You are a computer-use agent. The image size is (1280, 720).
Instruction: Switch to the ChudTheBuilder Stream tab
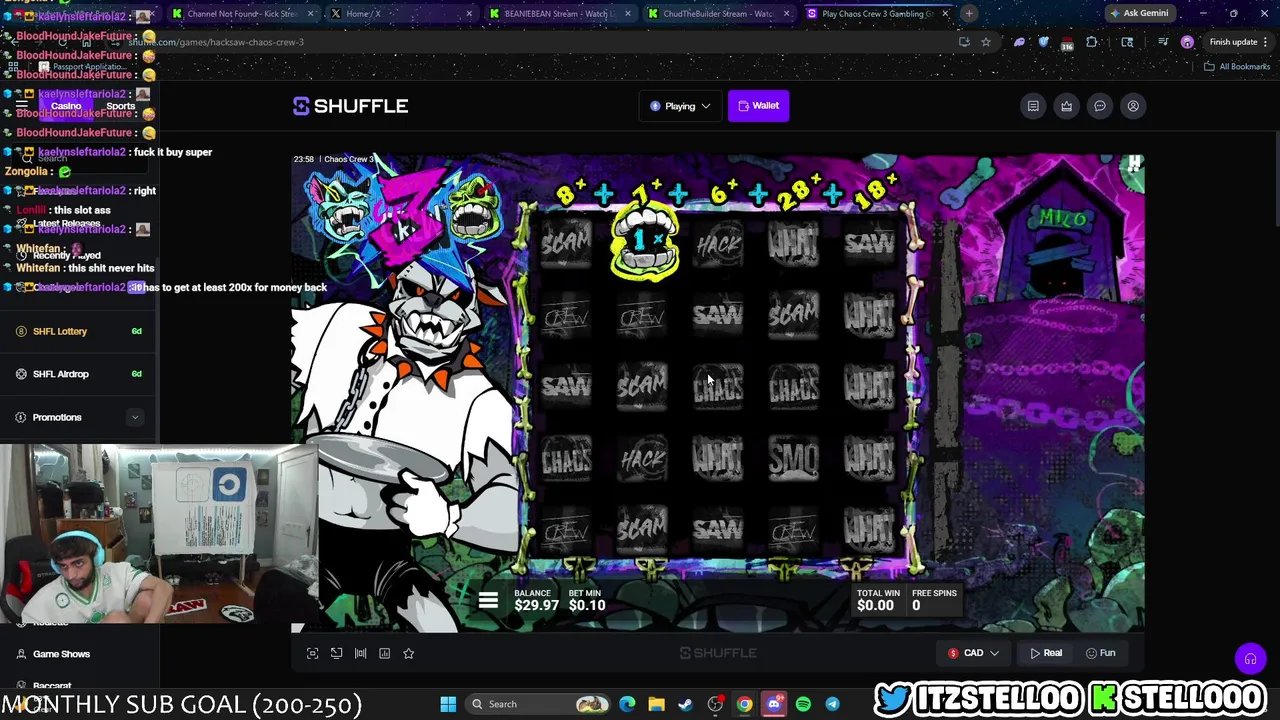click(718, 14)
